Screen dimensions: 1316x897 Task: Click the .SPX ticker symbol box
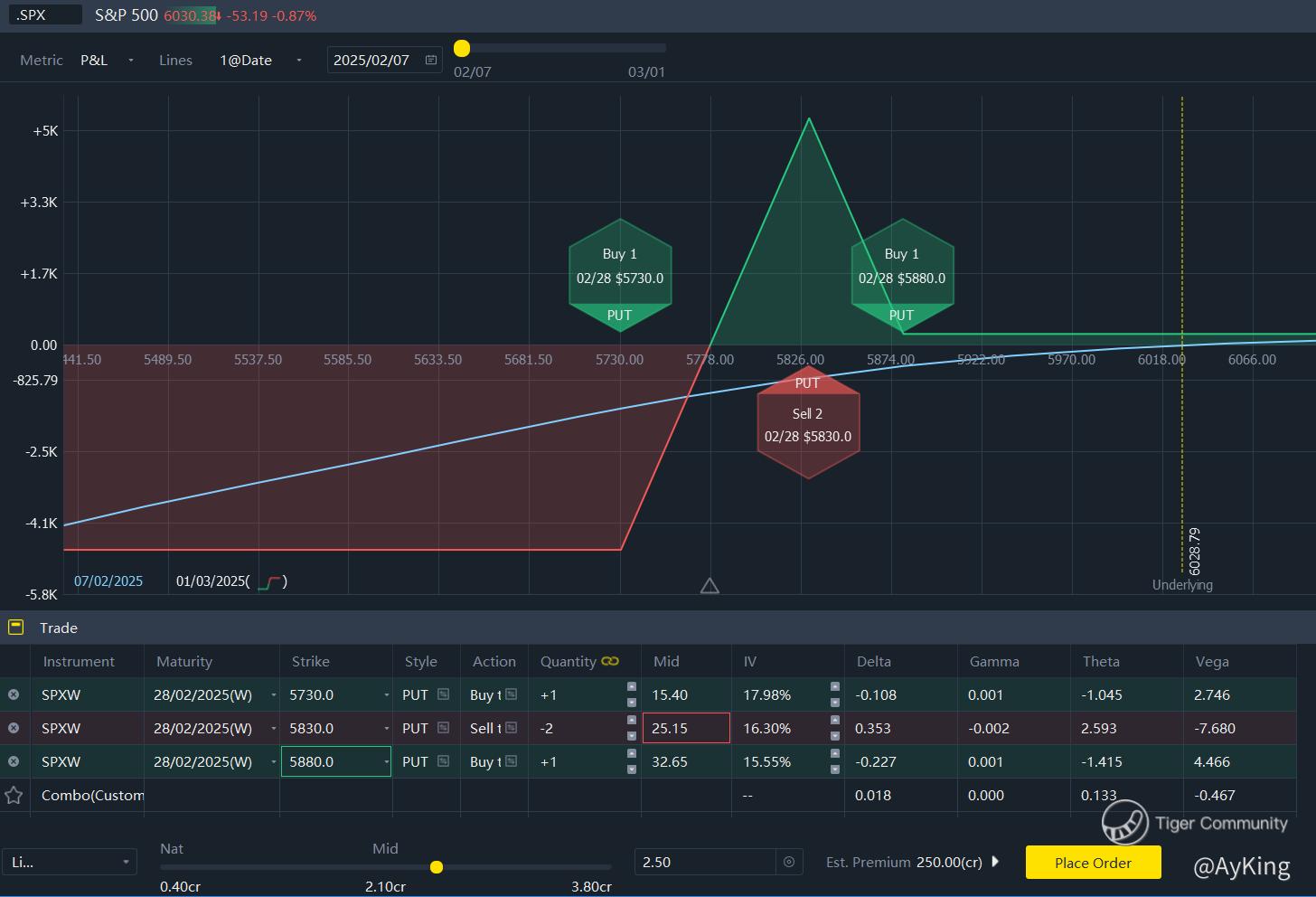[x=43, y=15]
